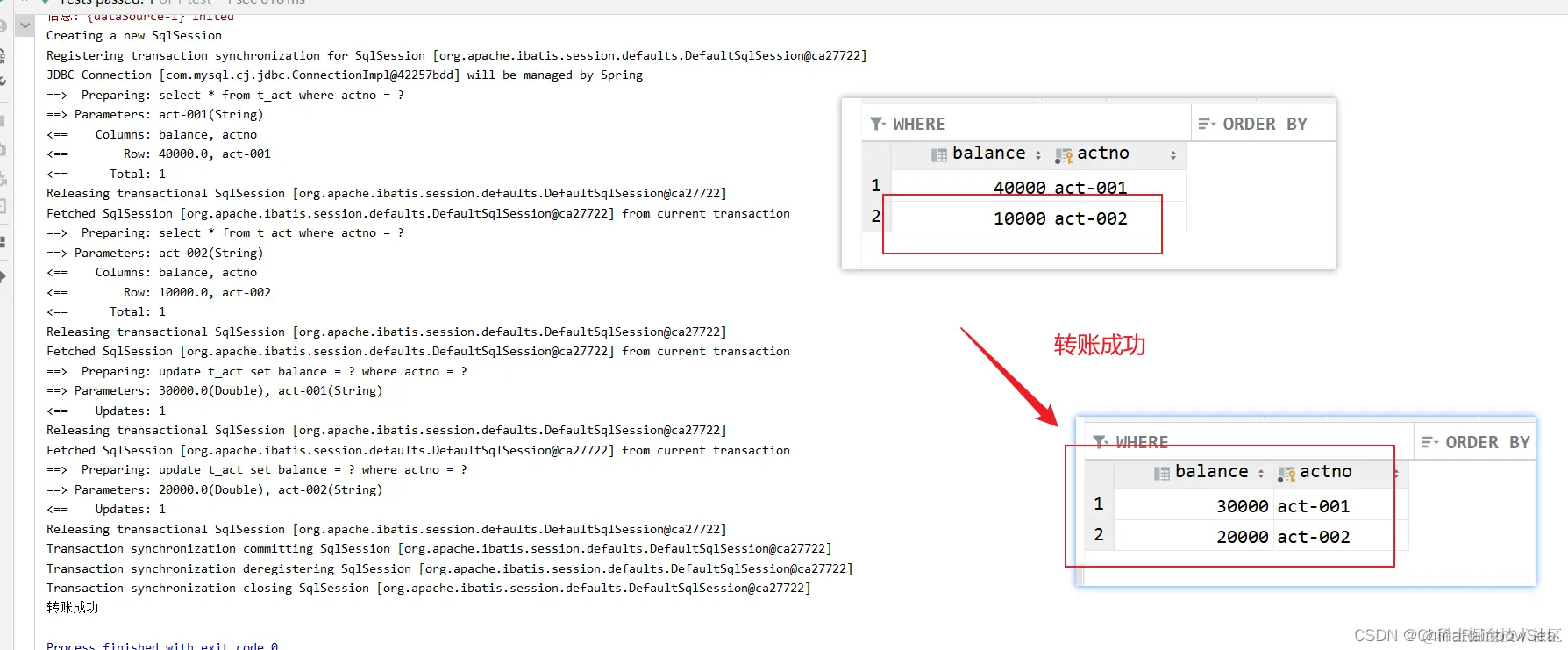Click the balance column icon in the table showing 30000
The height and width of the screenshot is (650, 1568).
pyautogui.click(x=1161, y=474)
